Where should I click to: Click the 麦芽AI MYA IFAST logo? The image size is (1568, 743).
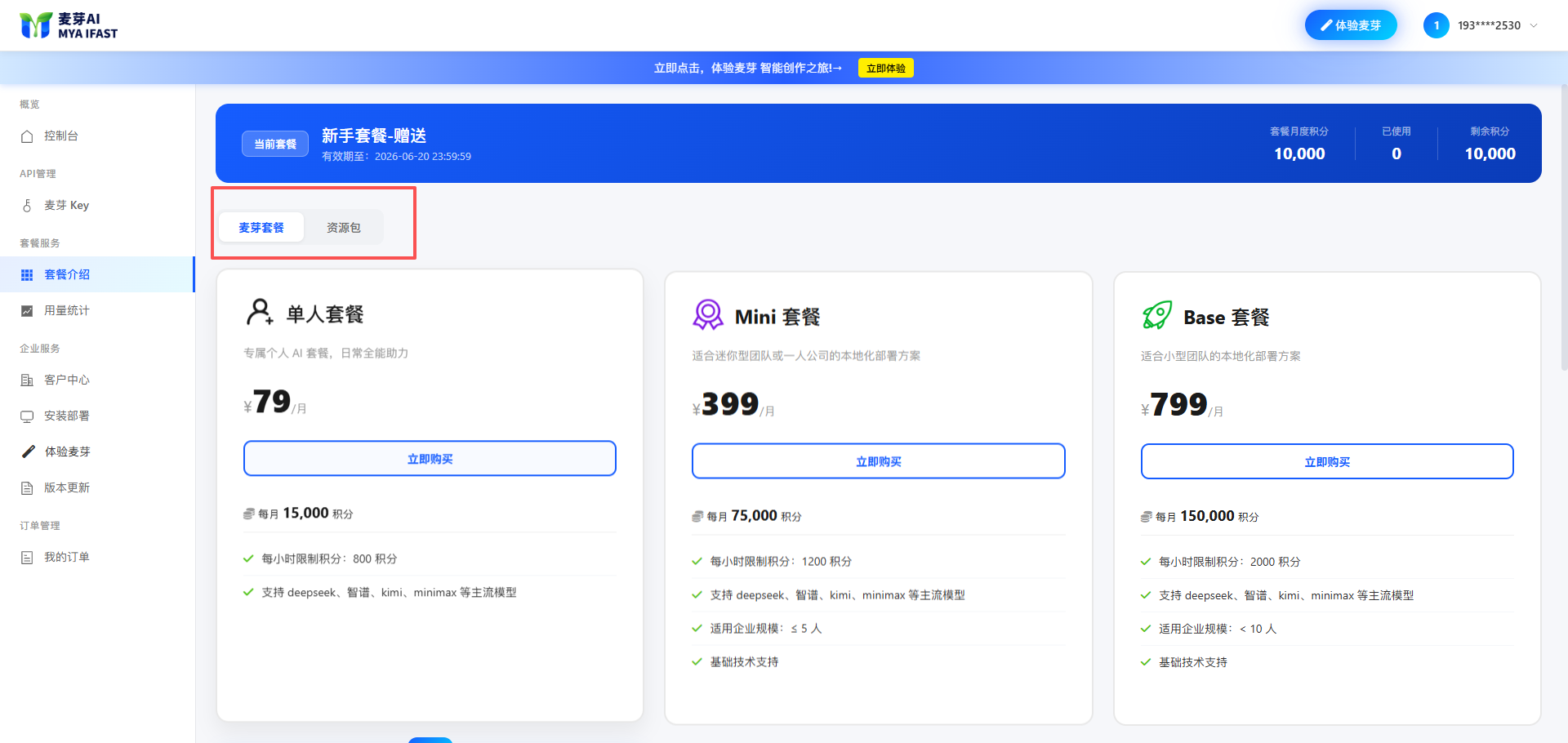[x=69, y=25]
